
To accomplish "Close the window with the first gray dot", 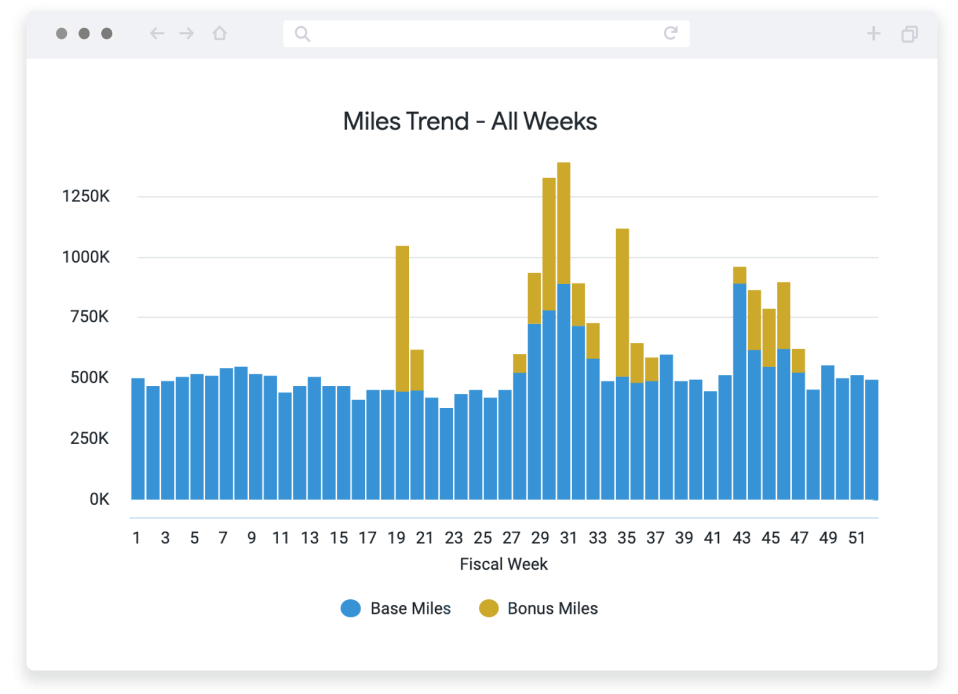I will [x=62, y=34].
